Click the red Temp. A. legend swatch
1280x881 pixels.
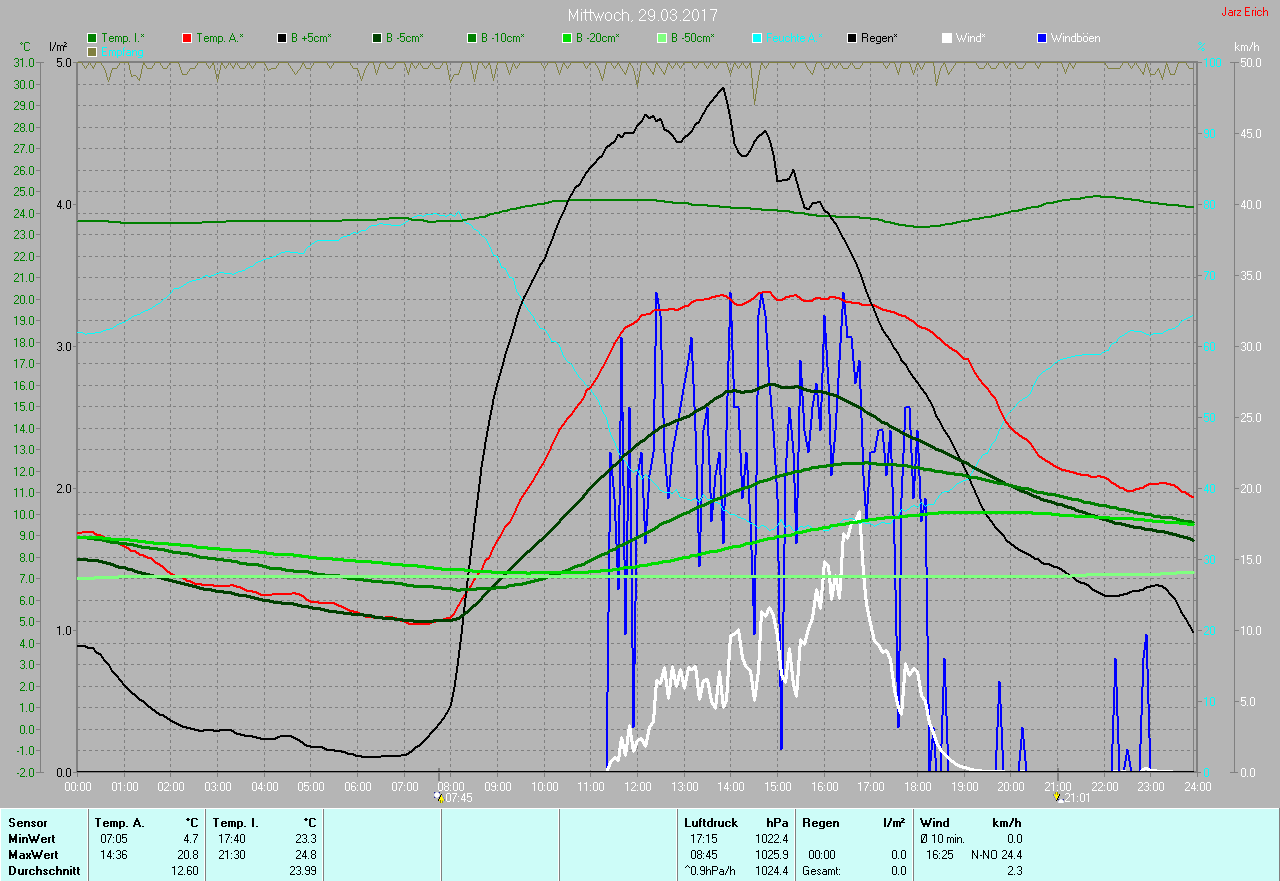(x=187, y=38)
